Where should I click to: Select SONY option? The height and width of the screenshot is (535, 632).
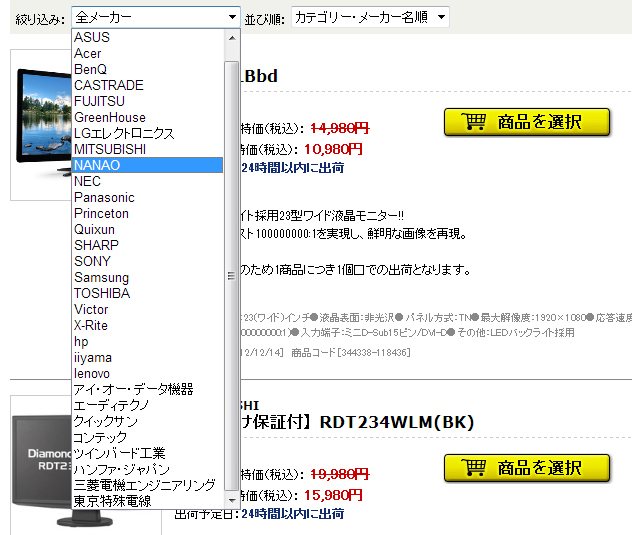pyautogui.click(x=148, y=261)
